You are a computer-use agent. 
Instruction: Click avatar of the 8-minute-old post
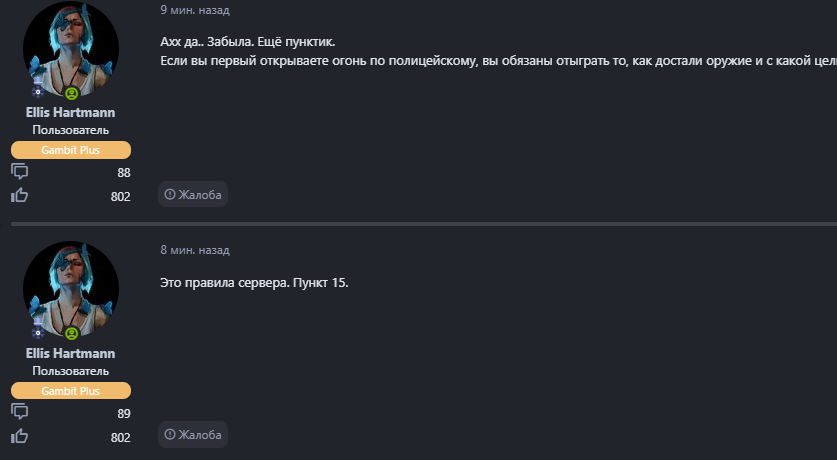[71, 288]
